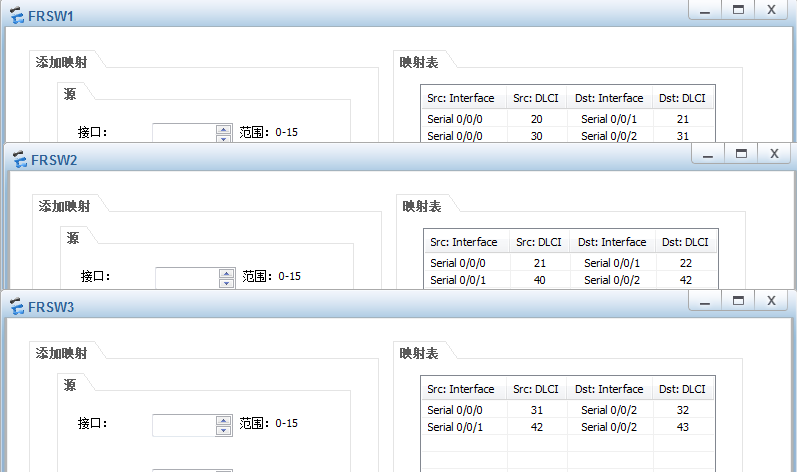This screenshot has width=797, height=472.
Task: Sort FRSW3 table by Src: DLCI header
Action: pos(537,389)
